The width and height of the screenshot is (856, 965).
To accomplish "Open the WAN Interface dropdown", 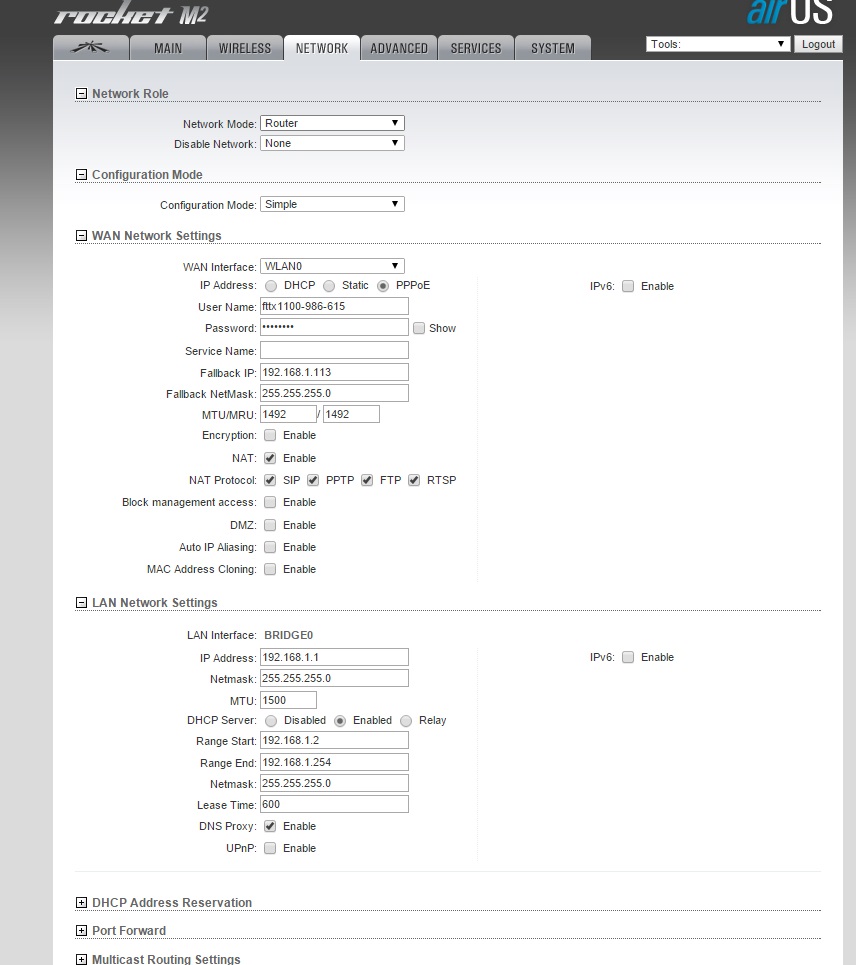I will click(x=332, y=266).
